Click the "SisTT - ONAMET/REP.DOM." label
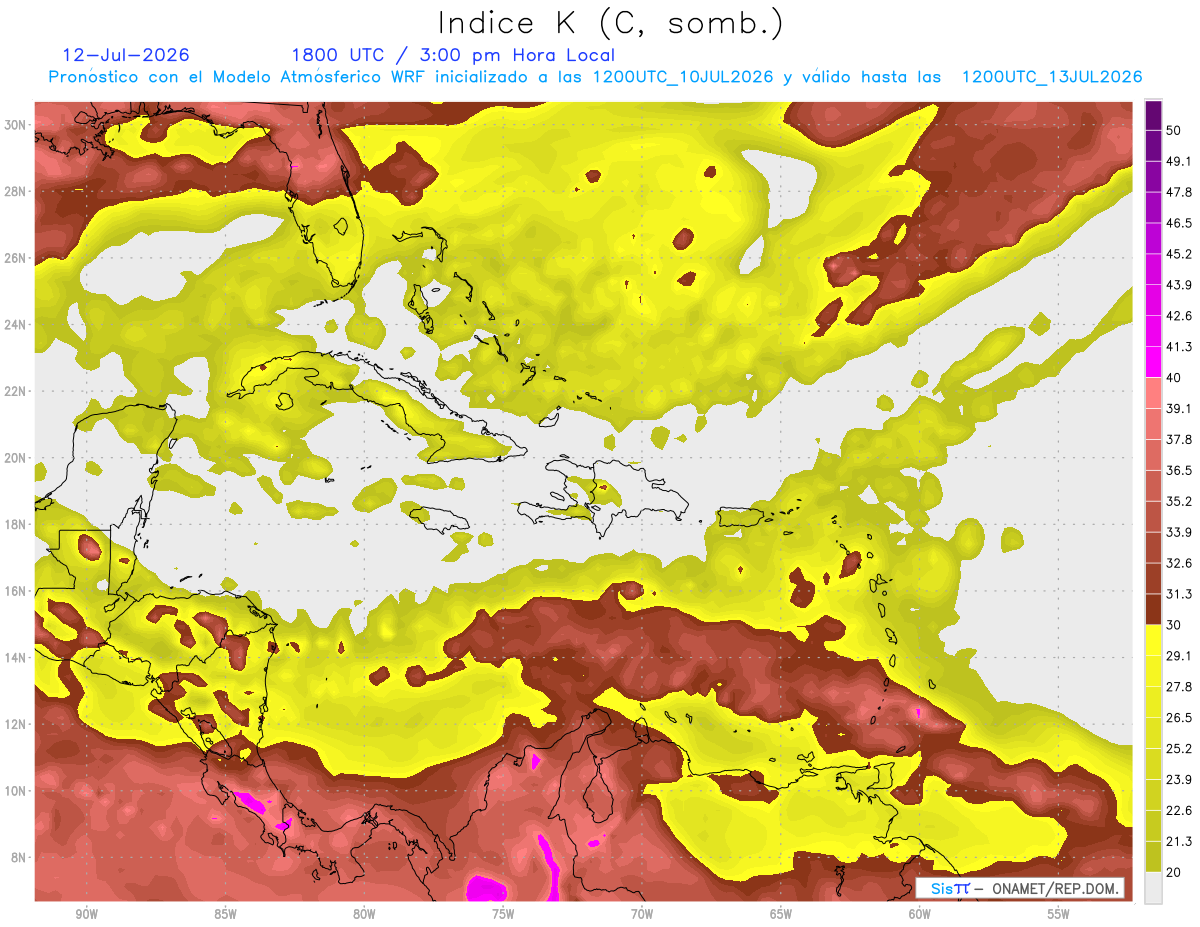 [x=1019, y=888]
